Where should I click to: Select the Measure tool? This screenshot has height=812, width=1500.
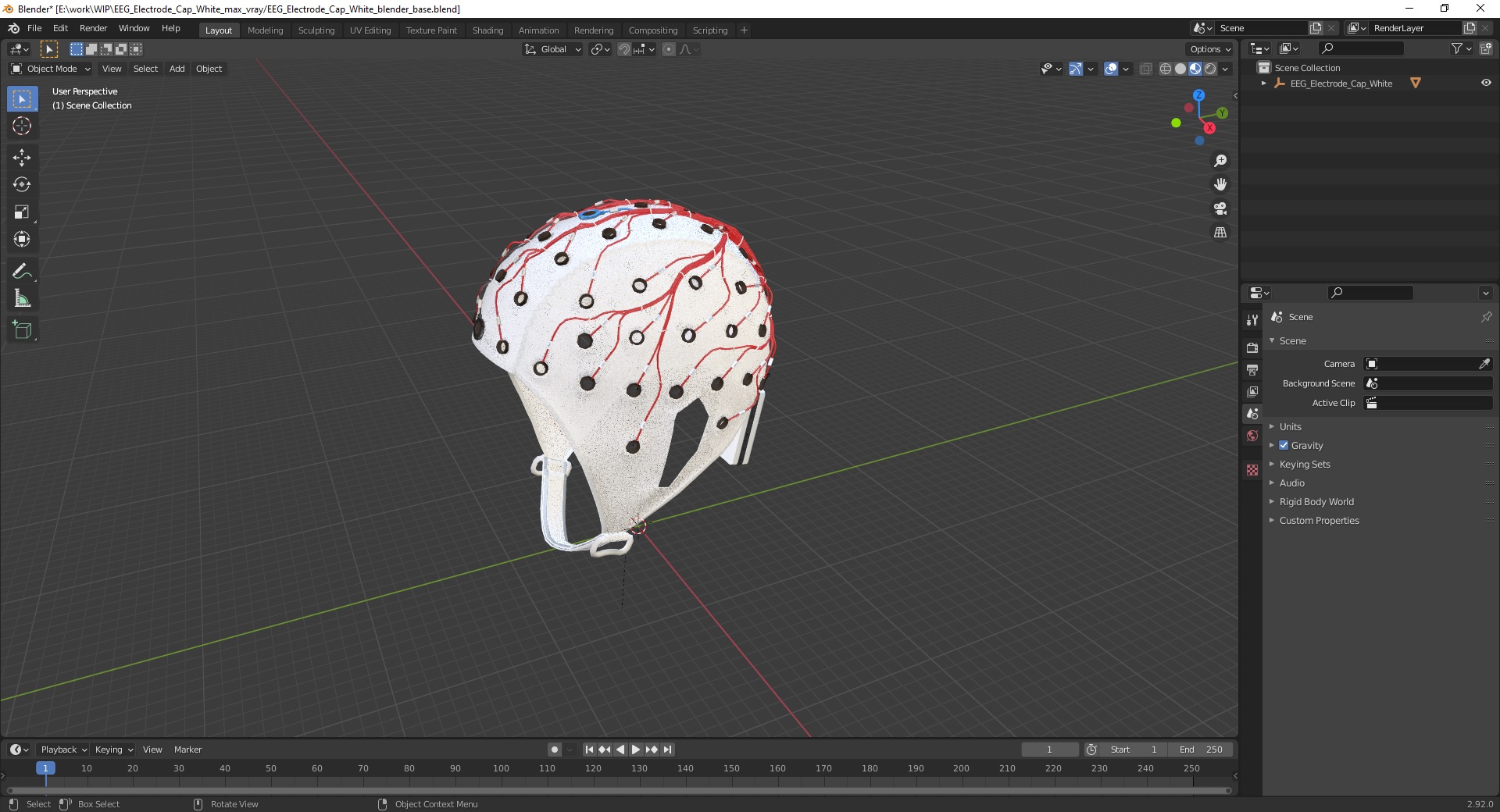[22, 299]
